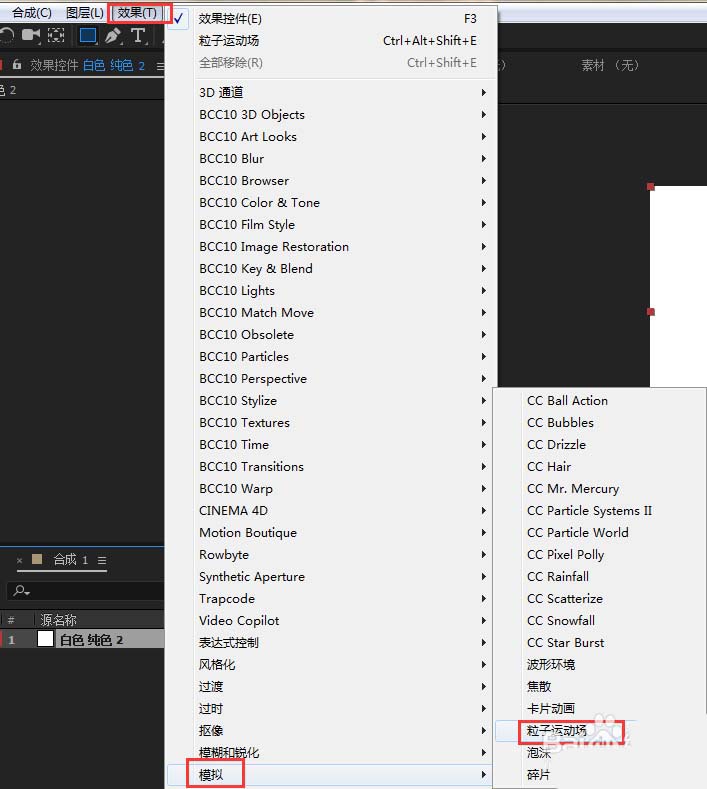Open 风格化 effect category
707x789 pixels.
[x=332, y=665]
